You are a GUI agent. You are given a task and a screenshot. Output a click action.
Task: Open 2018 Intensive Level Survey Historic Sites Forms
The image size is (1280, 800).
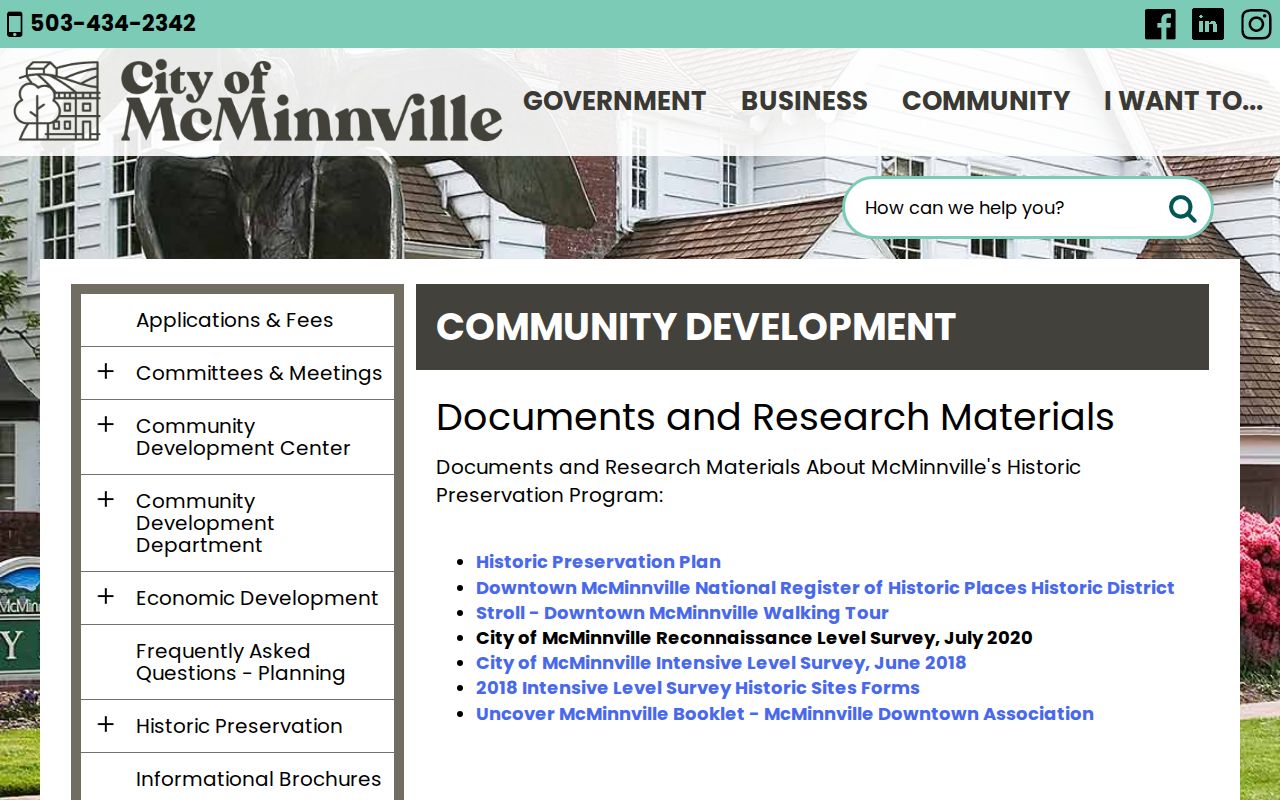click(x=698, y=688)
